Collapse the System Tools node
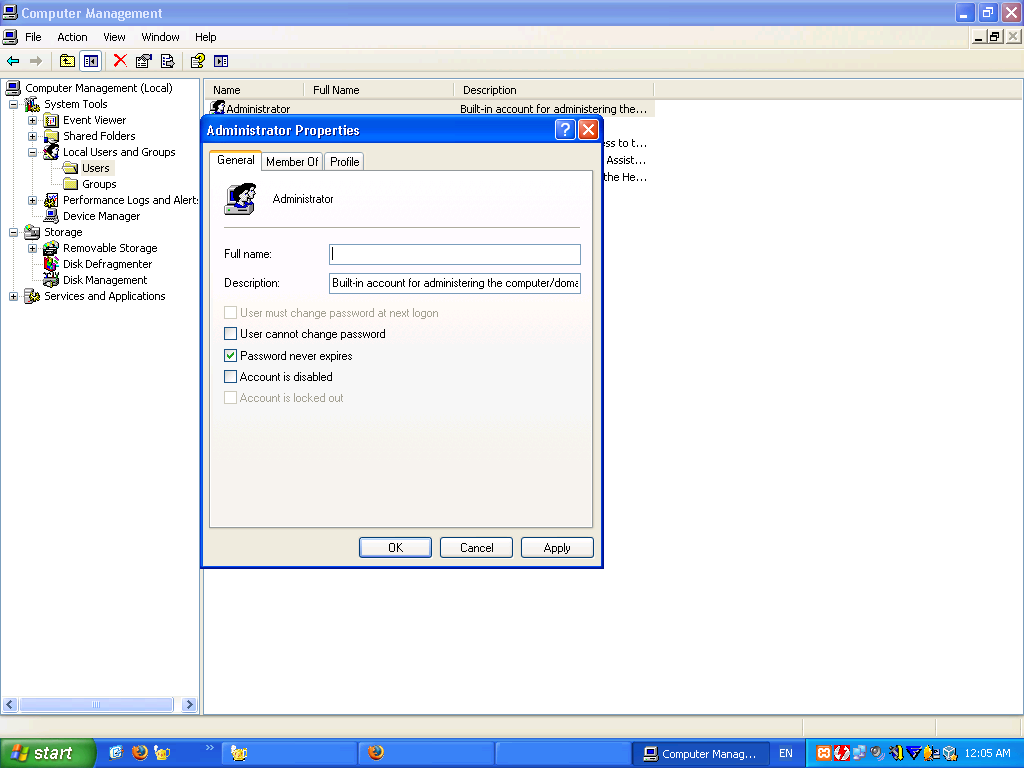1024x768 pixels. pos(13,104)
